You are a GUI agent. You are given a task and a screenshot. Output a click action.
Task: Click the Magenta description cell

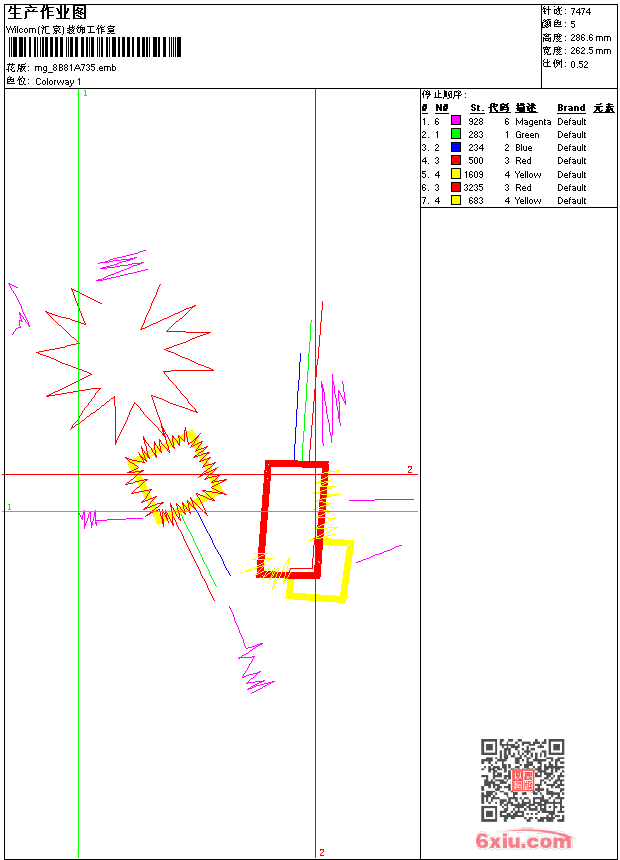point(533,122)
